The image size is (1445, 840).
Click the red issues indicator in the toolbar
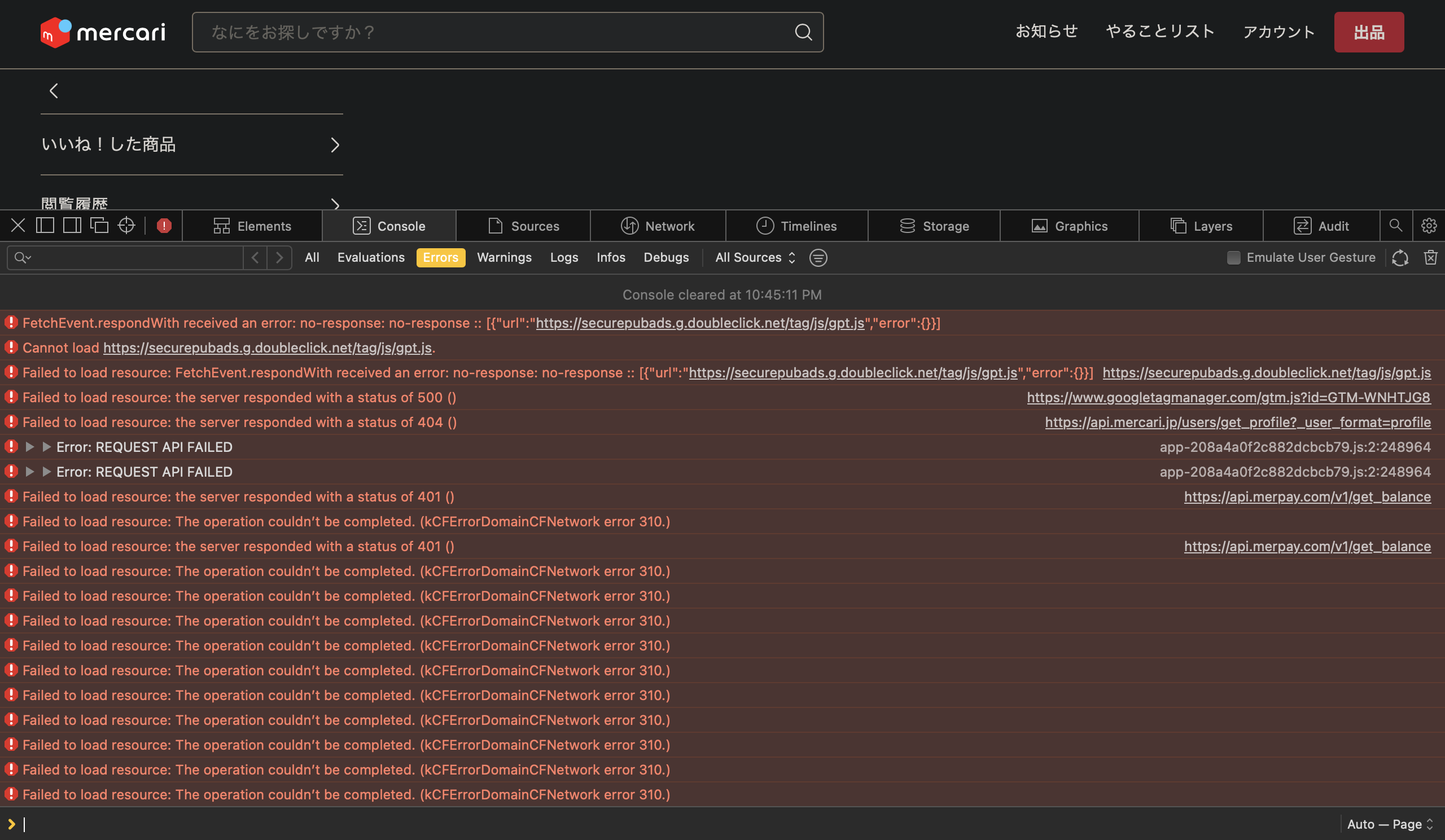[164, 225]
